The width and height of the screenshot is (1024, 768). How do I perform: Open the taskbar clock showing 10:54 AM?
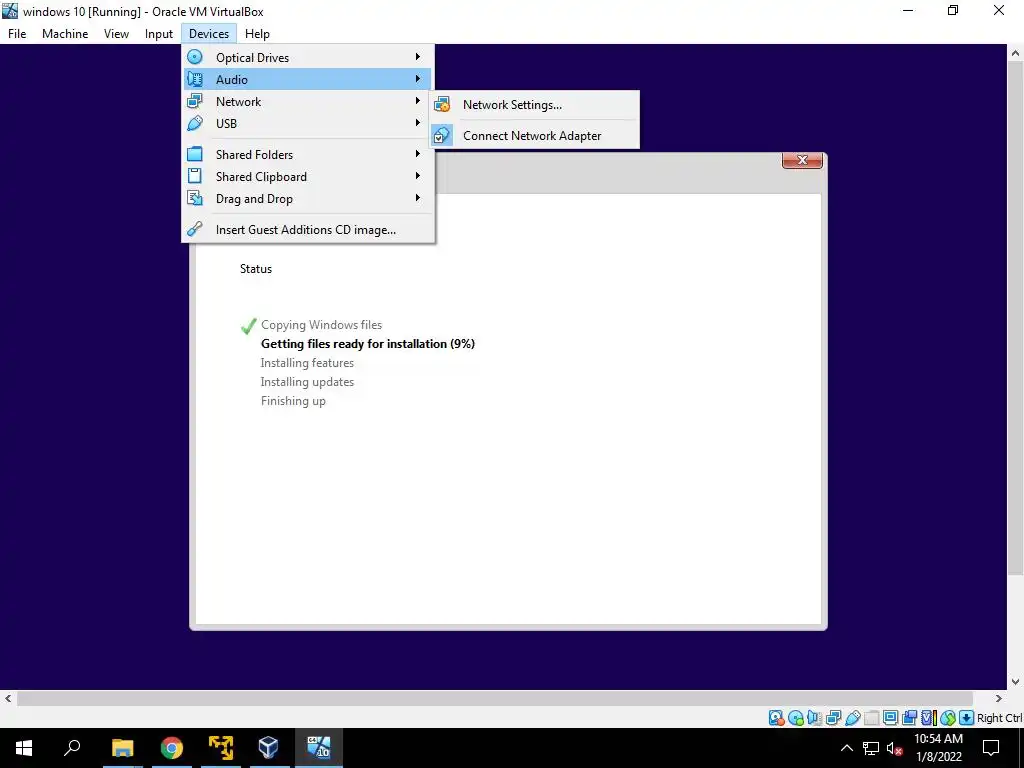938,748
